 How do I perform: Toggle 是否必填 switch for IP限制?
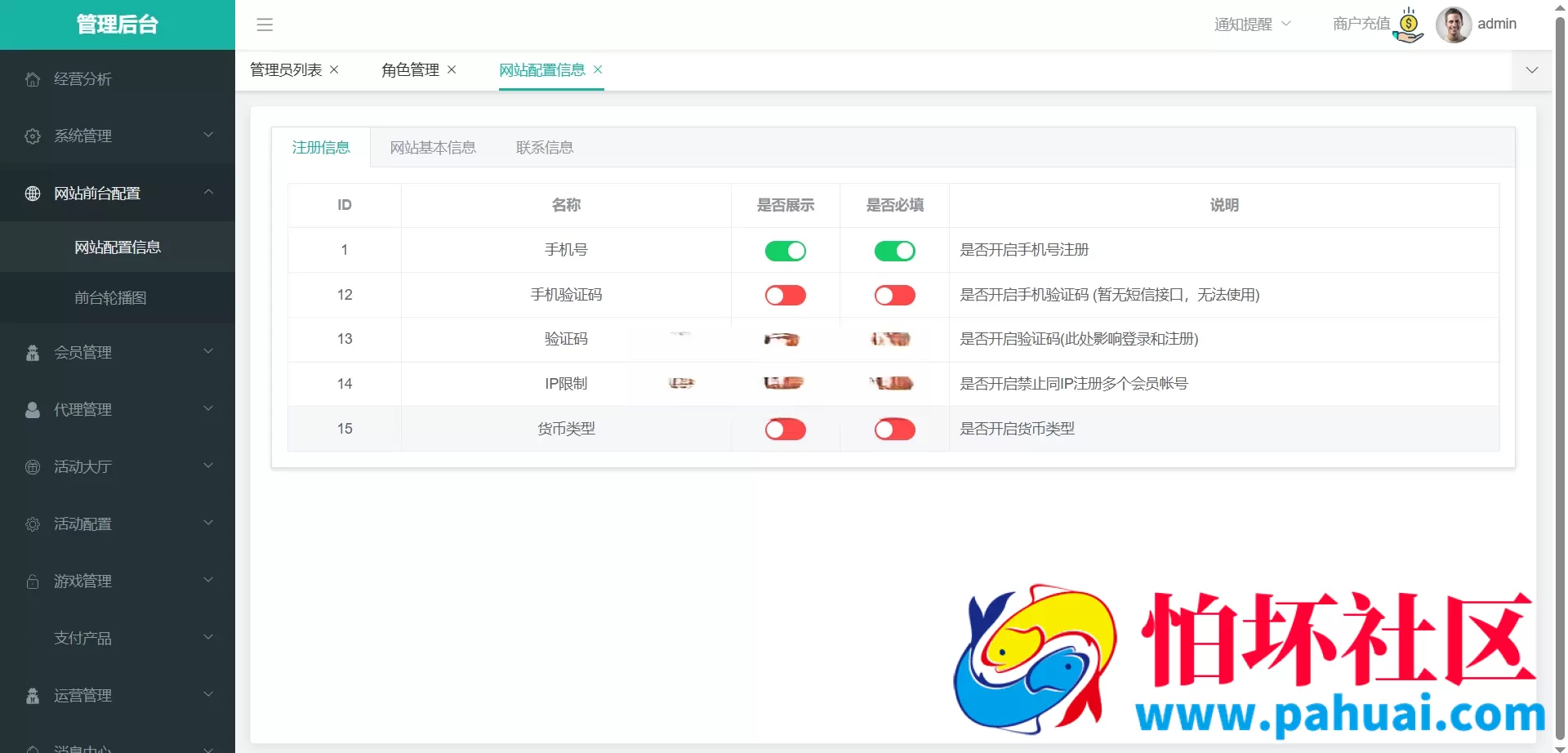(892, 383)
